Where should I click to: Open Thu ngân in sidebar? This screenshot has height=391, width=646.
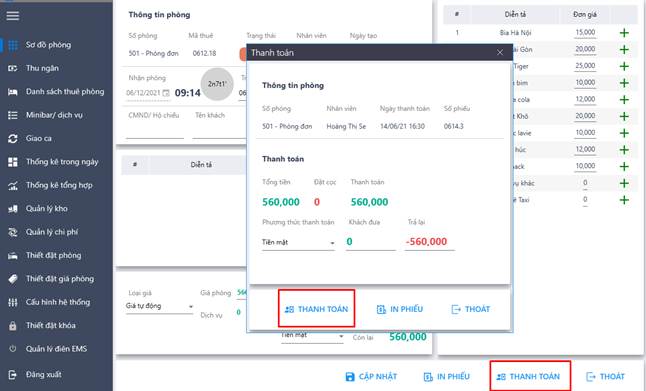pyautogui.click(x=42, y=68)
